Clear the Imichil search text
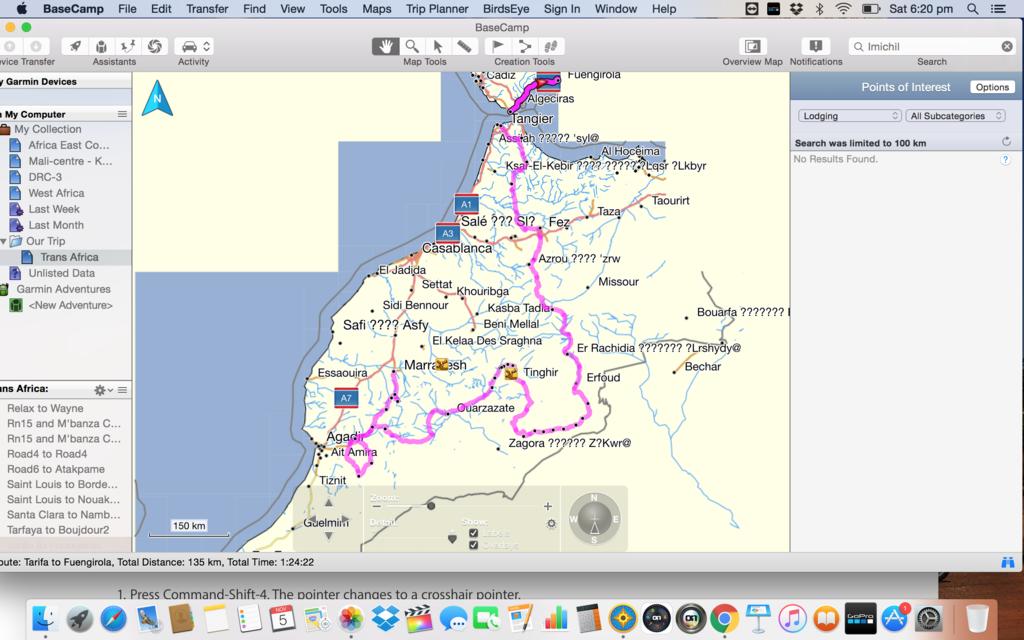This screenshot has width=1024, height=640. (1007, 46)
